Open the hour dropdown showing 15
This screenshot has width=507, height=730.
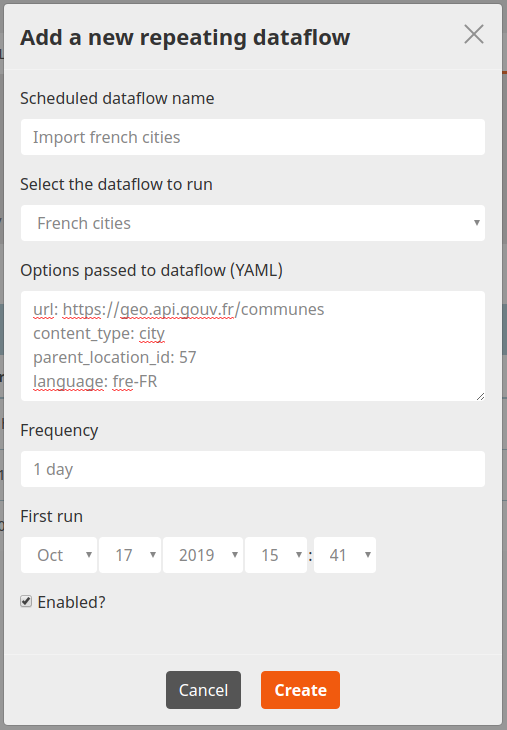[x=276, y=555]
